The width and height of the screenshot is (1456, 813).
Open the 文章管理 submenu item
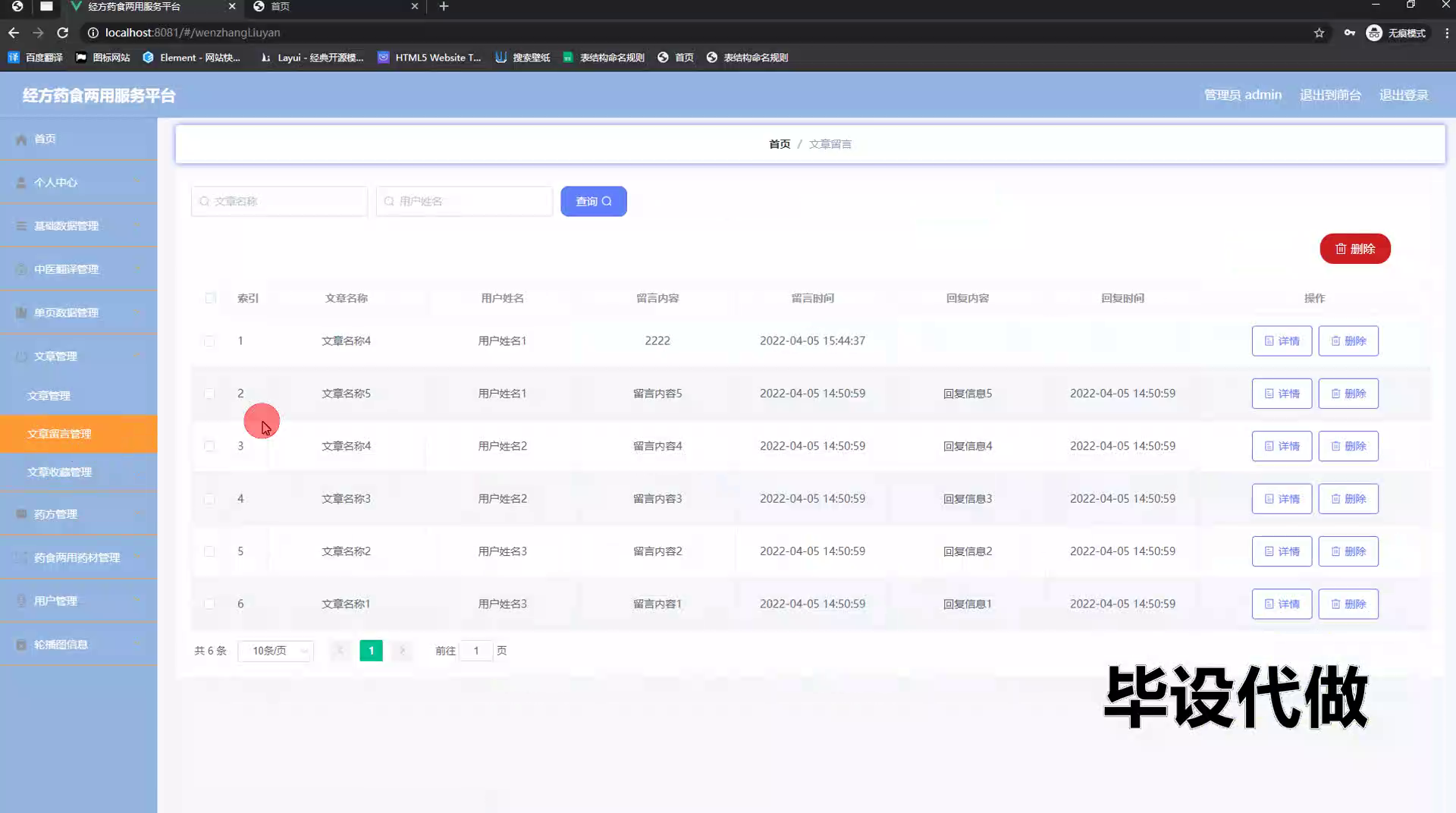79,396
